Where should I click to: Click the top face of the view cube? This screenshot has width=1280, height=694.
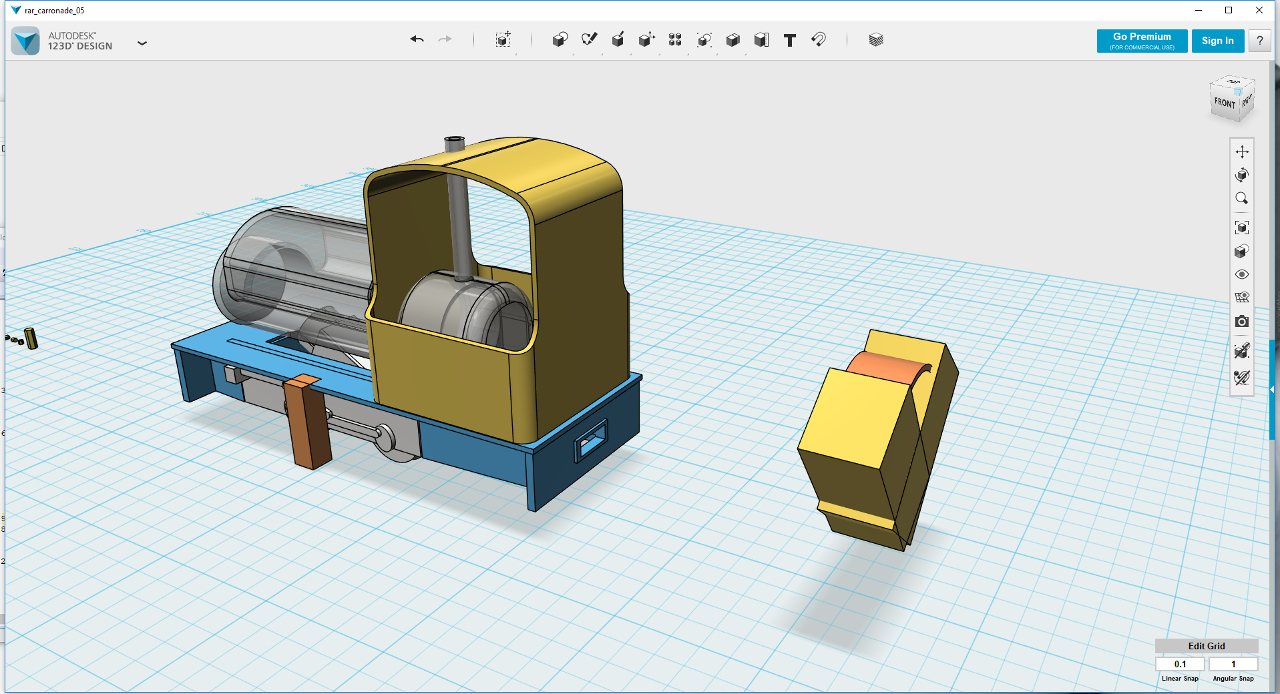(x=1232, y=83)
